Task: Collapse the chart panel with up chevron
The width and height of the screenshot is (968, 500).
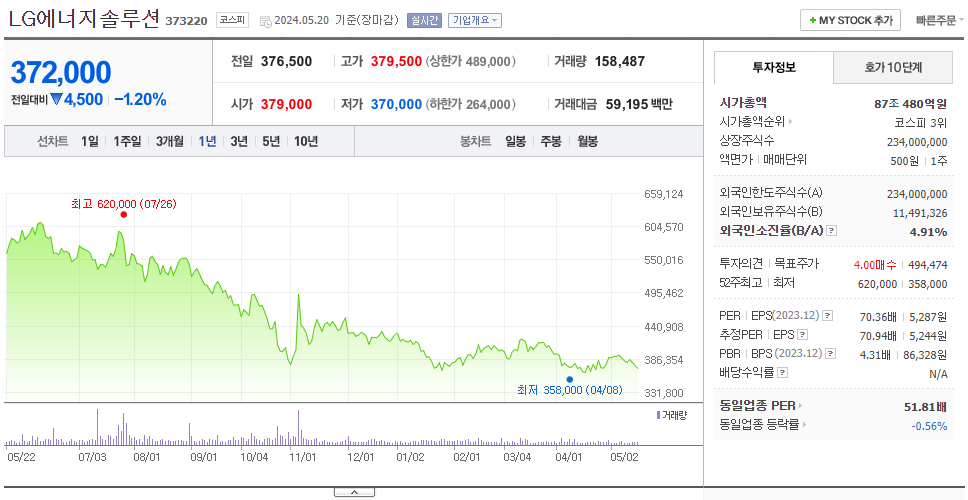Action: click(354, 492)
